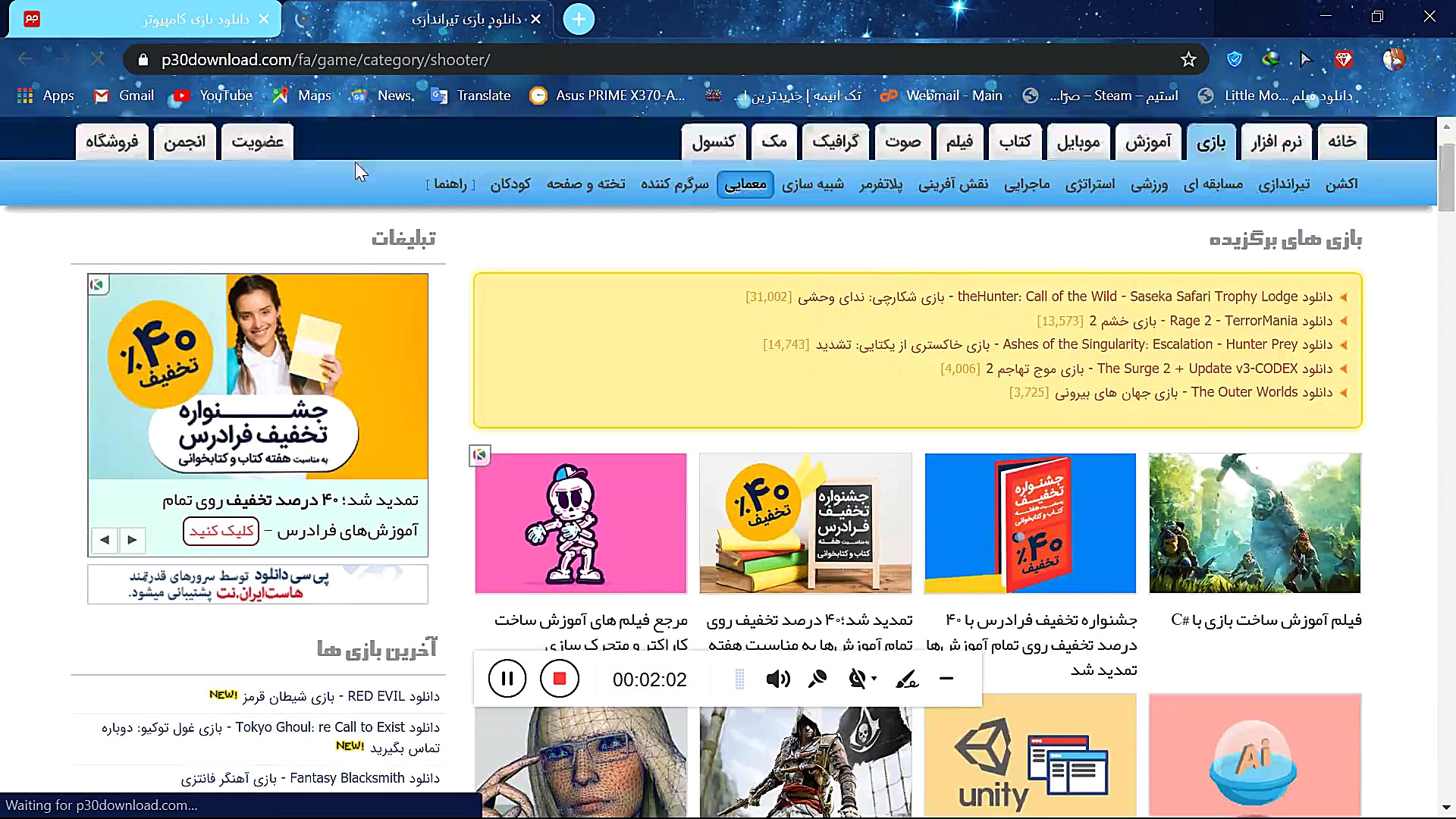Select the pen drawing tool in the recorder toolbar
The height and width of the screenshot is (819, 1456).
[908, 679]
